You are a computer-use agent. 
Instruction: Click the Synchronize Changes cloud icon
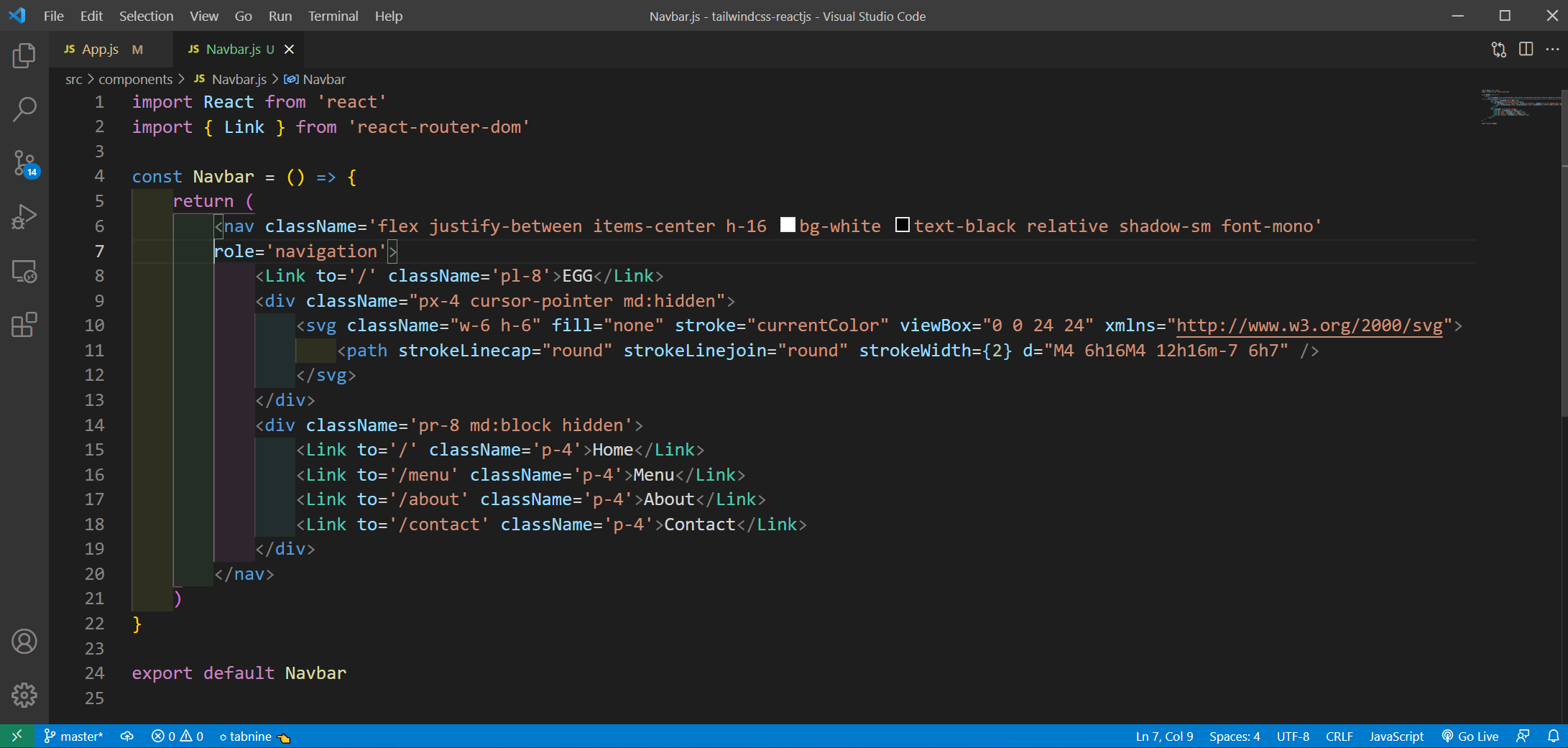pyautogui.click(x=127, y=737)
